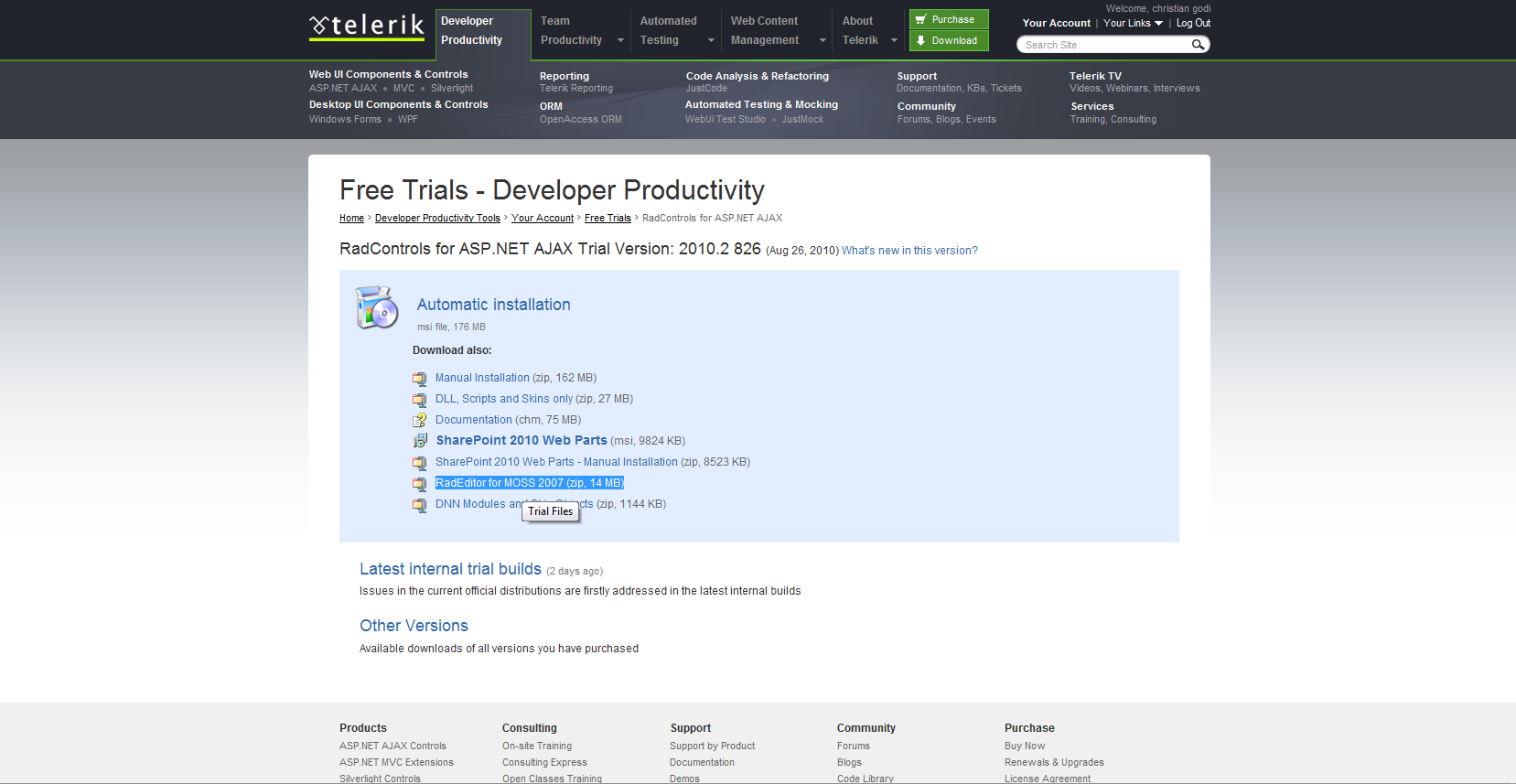1516x784 pixels.
Task: Open the Other Versions link
Action: 414,626
